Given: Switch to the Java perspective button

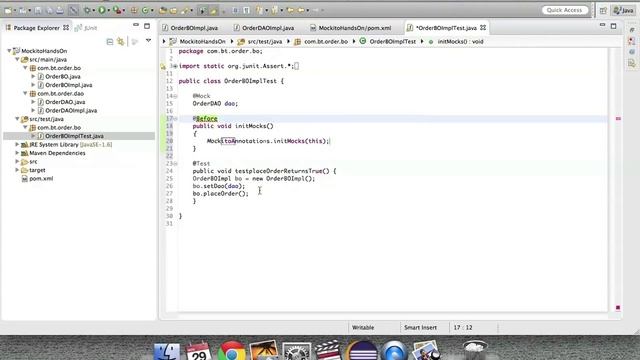Looking at the screenshot, I should click(624, 11).
